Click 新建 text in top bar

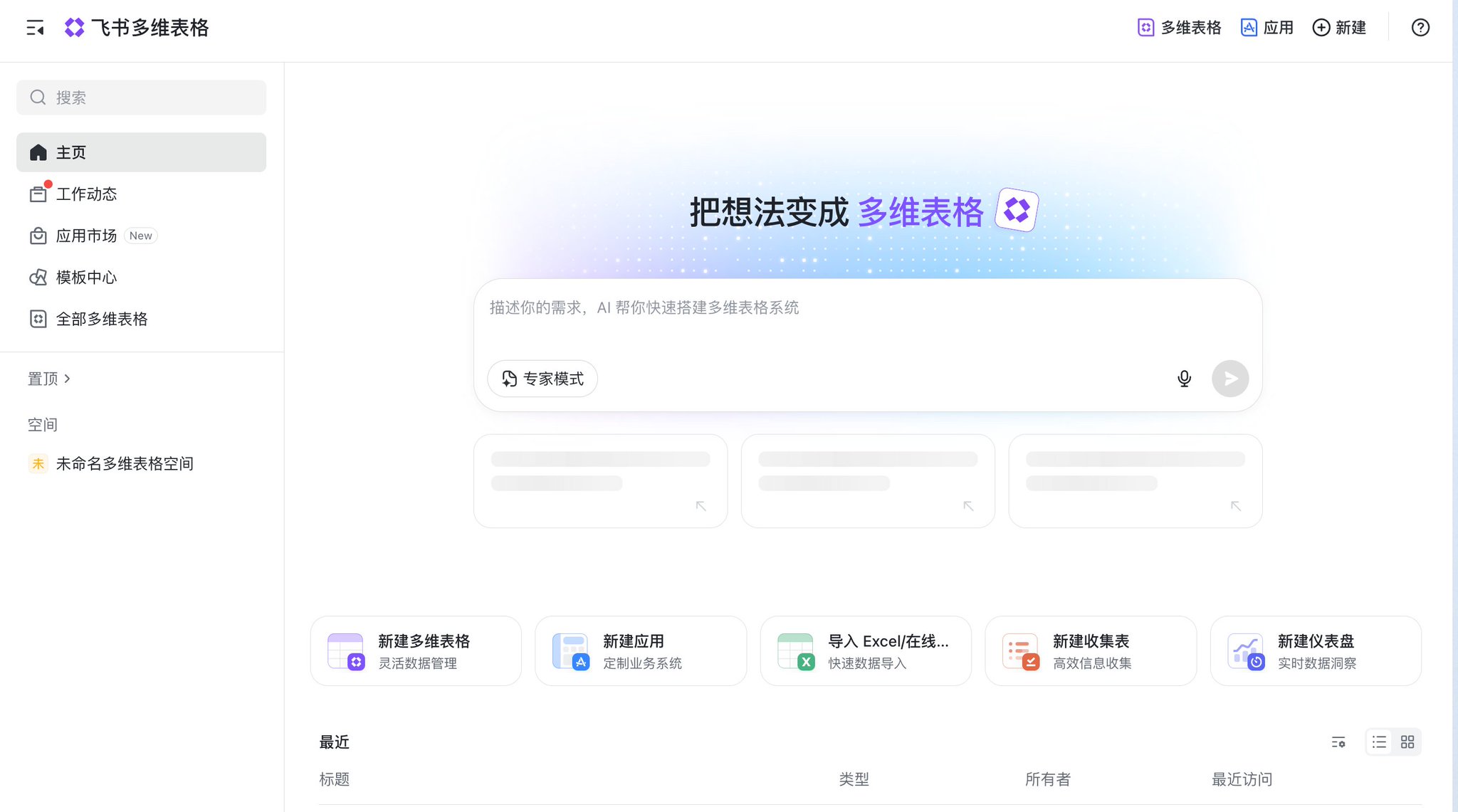click(1351, 28)
